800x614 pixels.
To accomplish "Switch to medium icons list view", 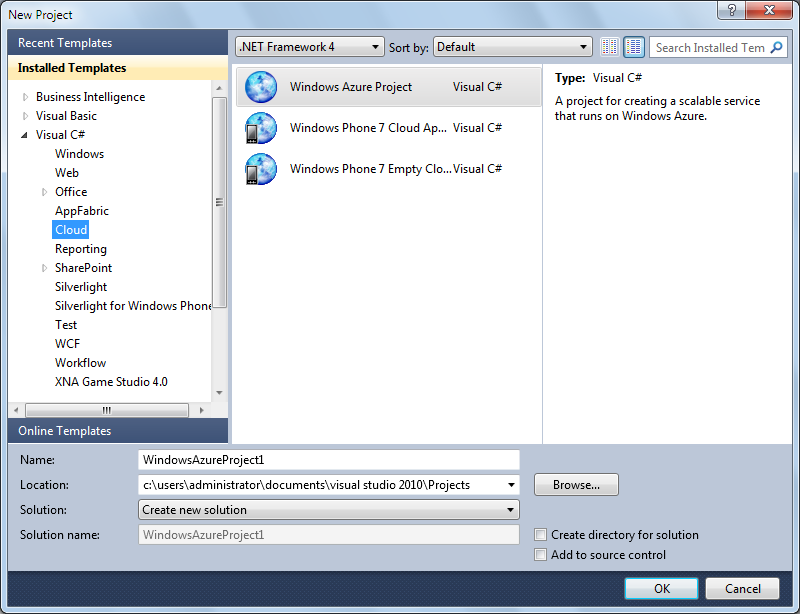I will [634, 47].
